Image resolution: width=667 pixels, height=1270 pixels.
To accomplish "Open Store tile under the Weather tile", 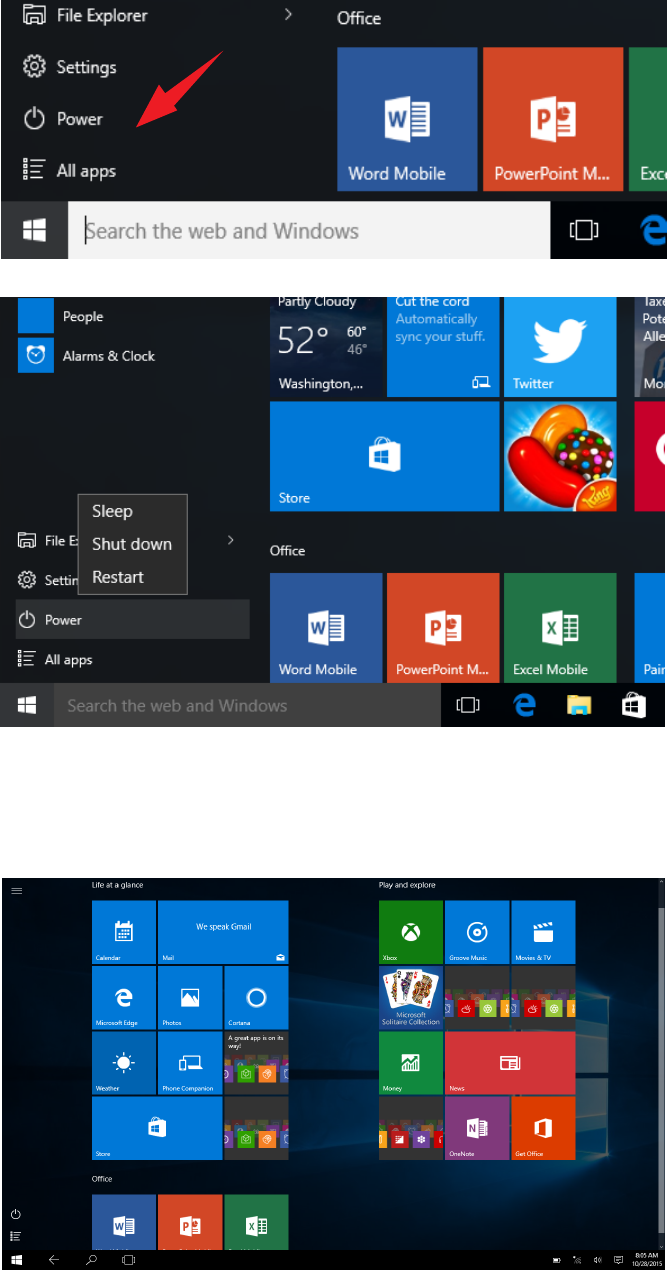I will point(157,1128).
